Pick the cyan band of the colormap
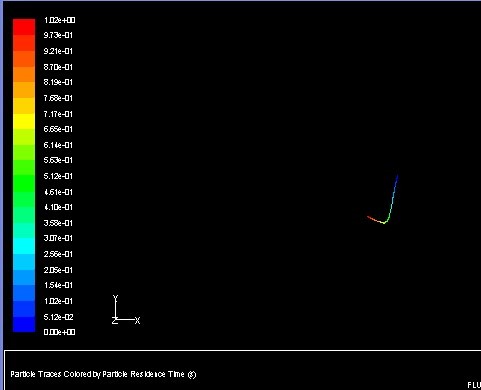 click(x=24, y=246)
